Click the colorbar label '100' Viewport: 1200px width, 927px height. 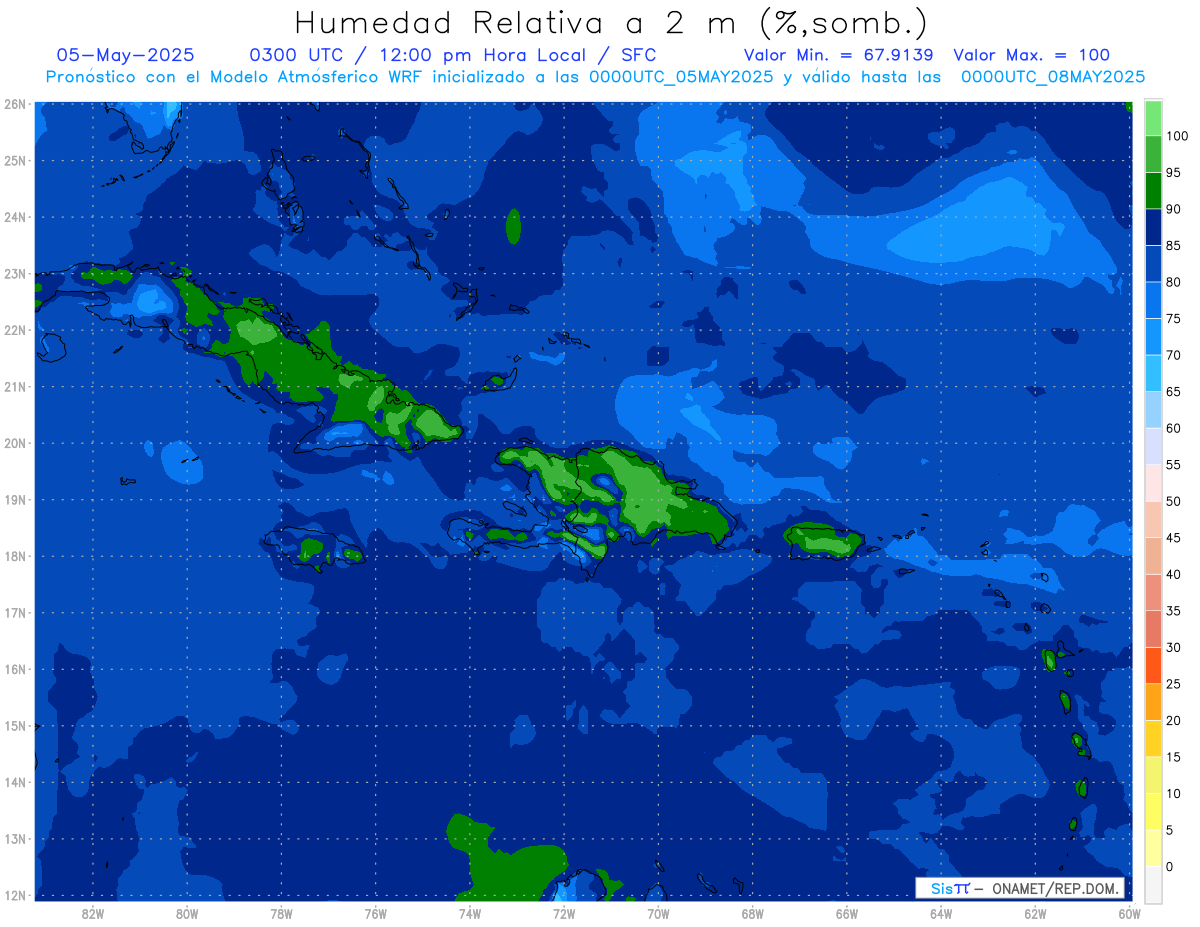tap(1177, 136)
